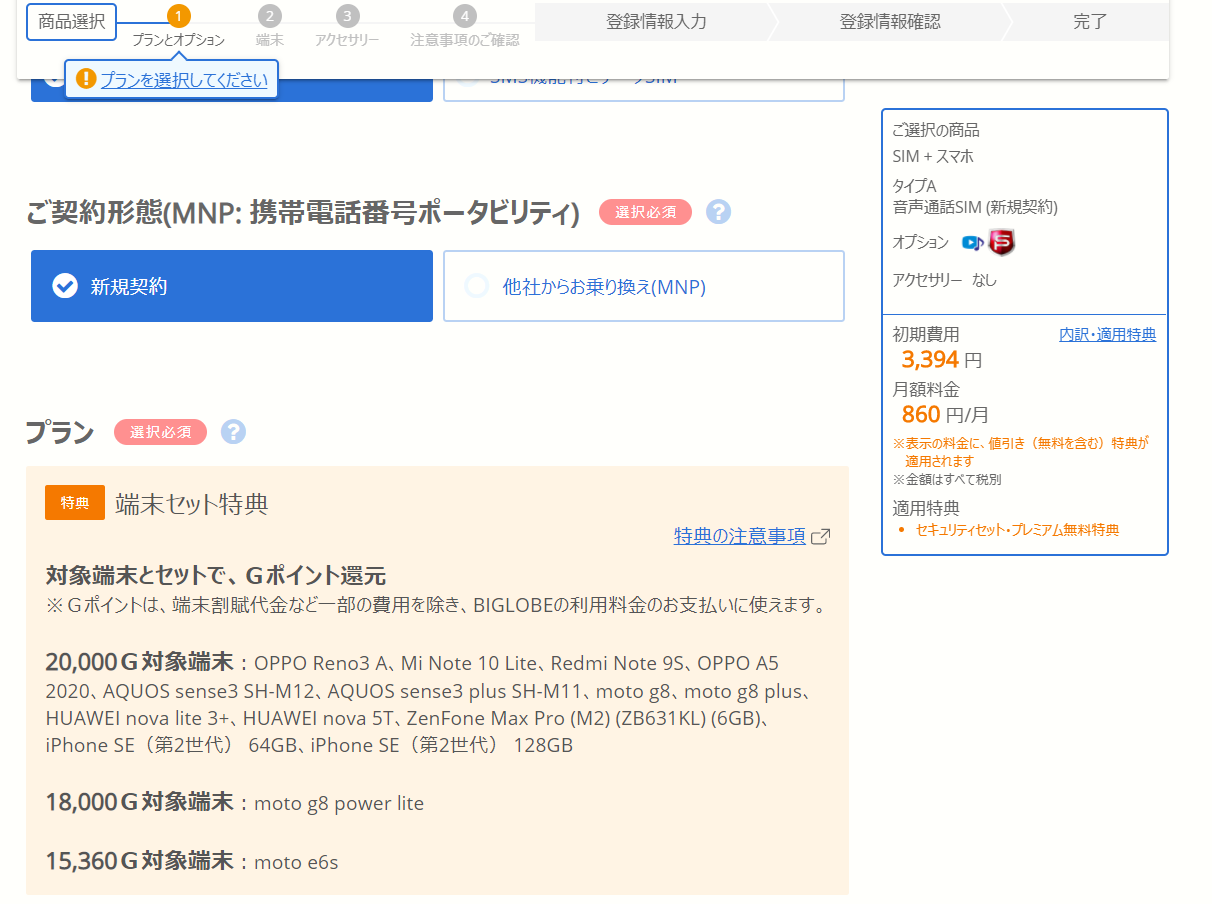This screenshot has height=904, width=1212.
Task: Click the blue video option icon in summary
Action: (972, 243)
